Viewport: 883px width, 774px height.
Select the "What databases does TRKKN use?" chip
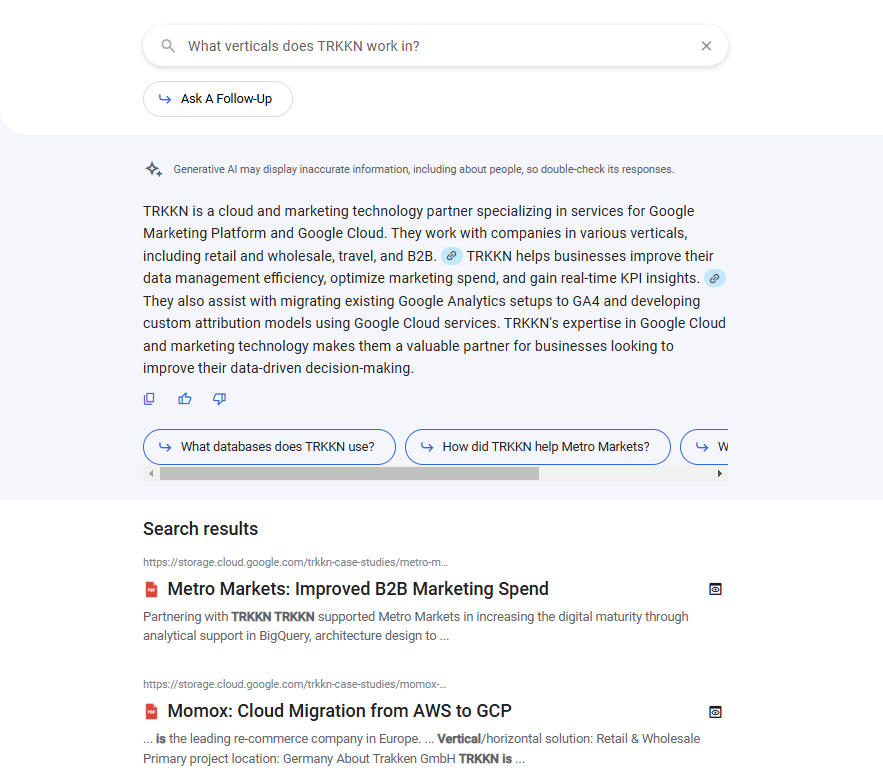point(269,447)
